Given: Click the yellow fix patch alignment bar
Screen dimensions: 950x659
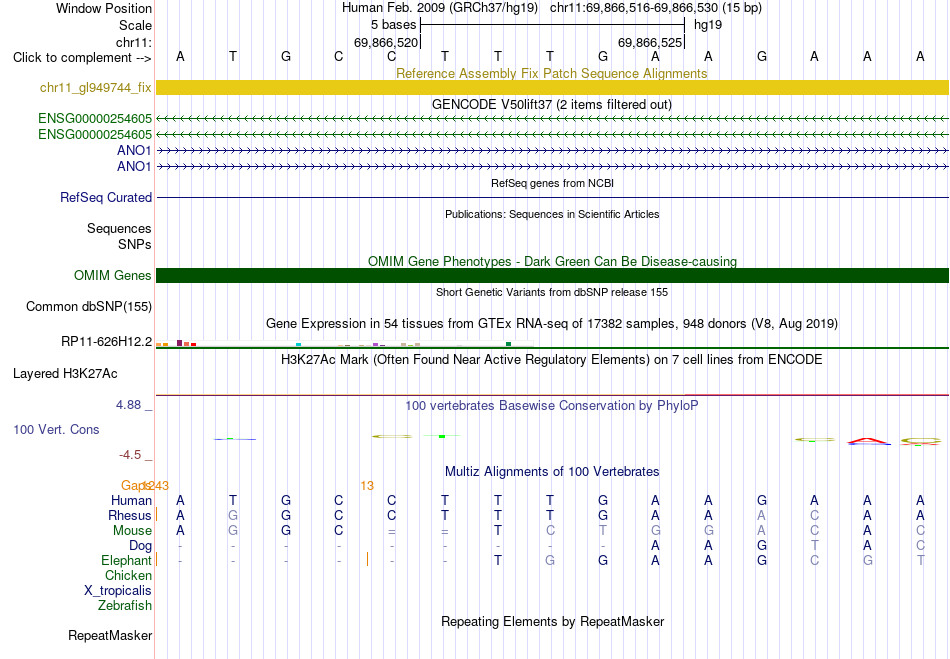Looking at the screenshot, I should point(552,87).
